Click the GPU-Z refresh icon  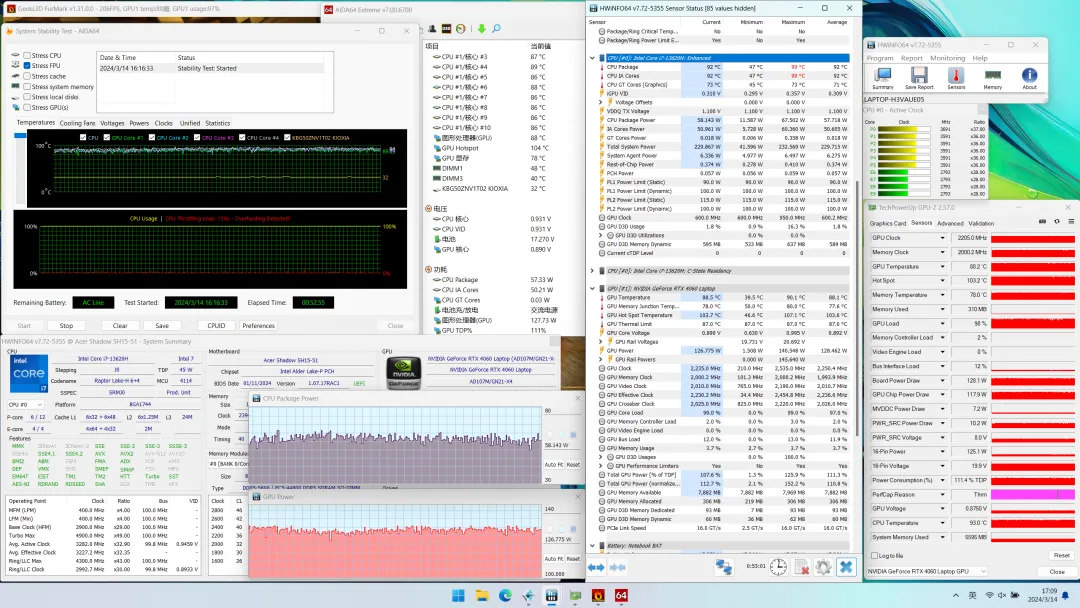coord(1057,222)
